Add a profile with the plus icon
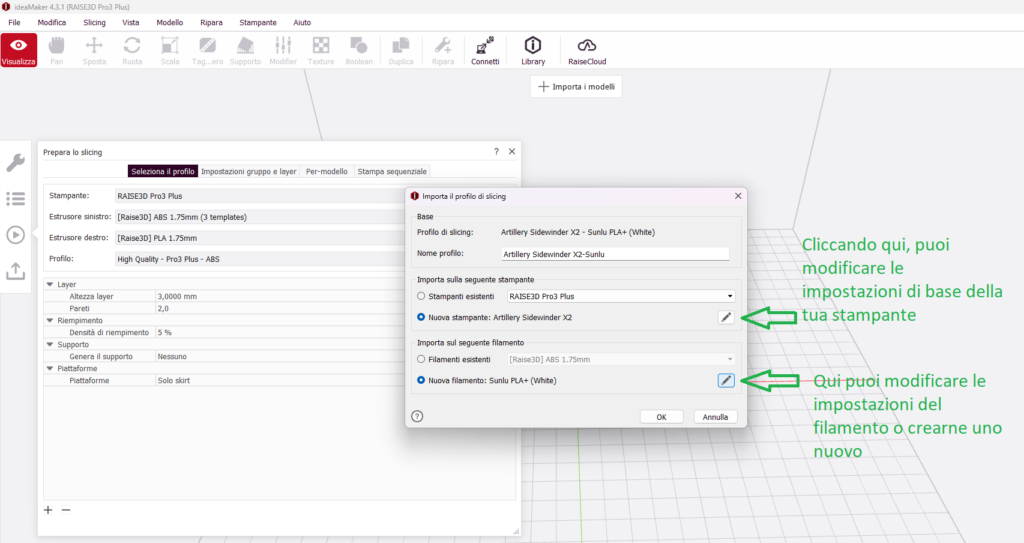This screenshot has width=1024, height=543. [x=48, y=510]
